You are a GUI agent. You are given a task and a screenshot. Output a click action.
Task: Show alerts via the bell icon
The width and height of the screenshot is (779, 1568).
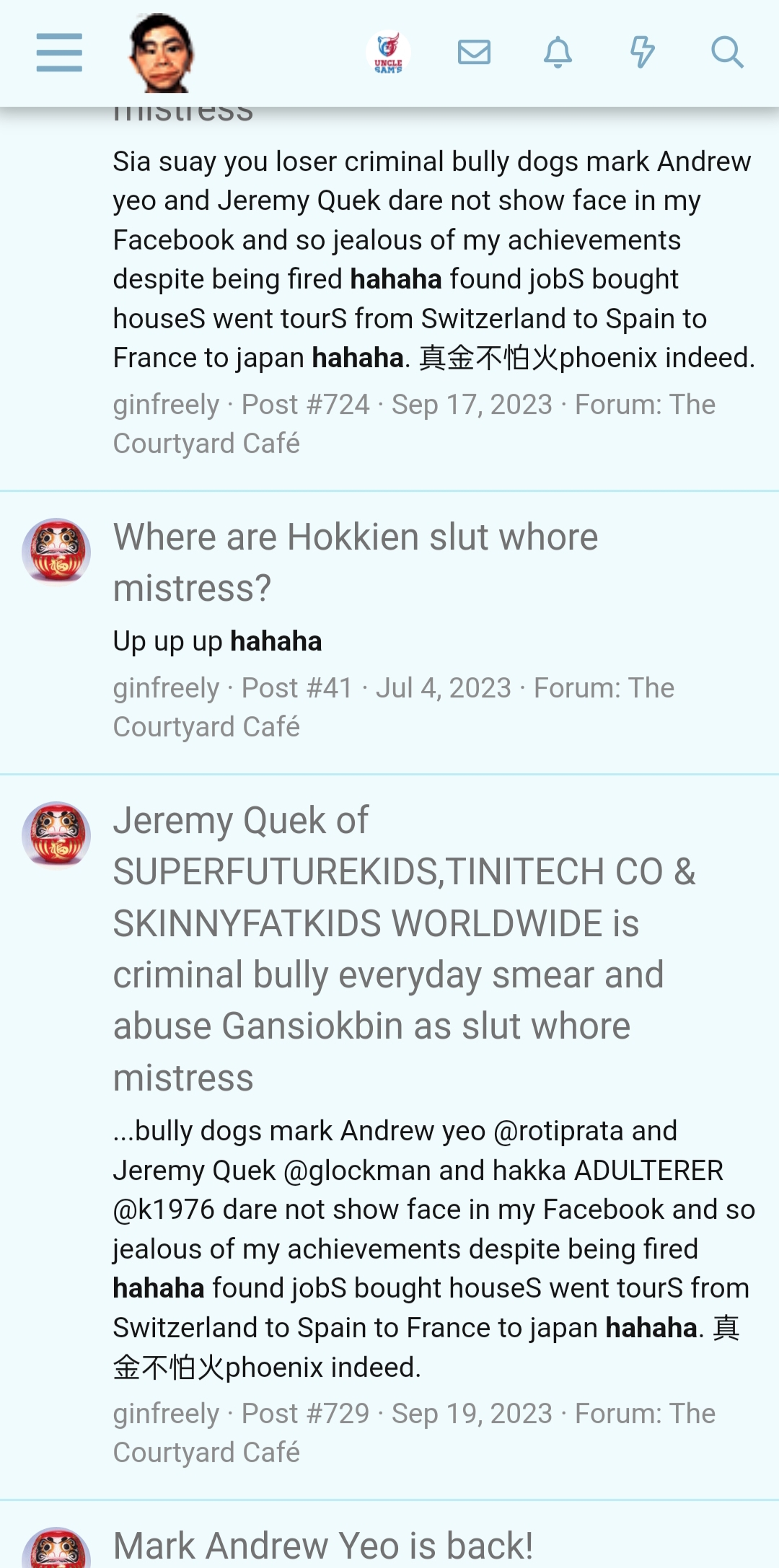click(558, 53)
